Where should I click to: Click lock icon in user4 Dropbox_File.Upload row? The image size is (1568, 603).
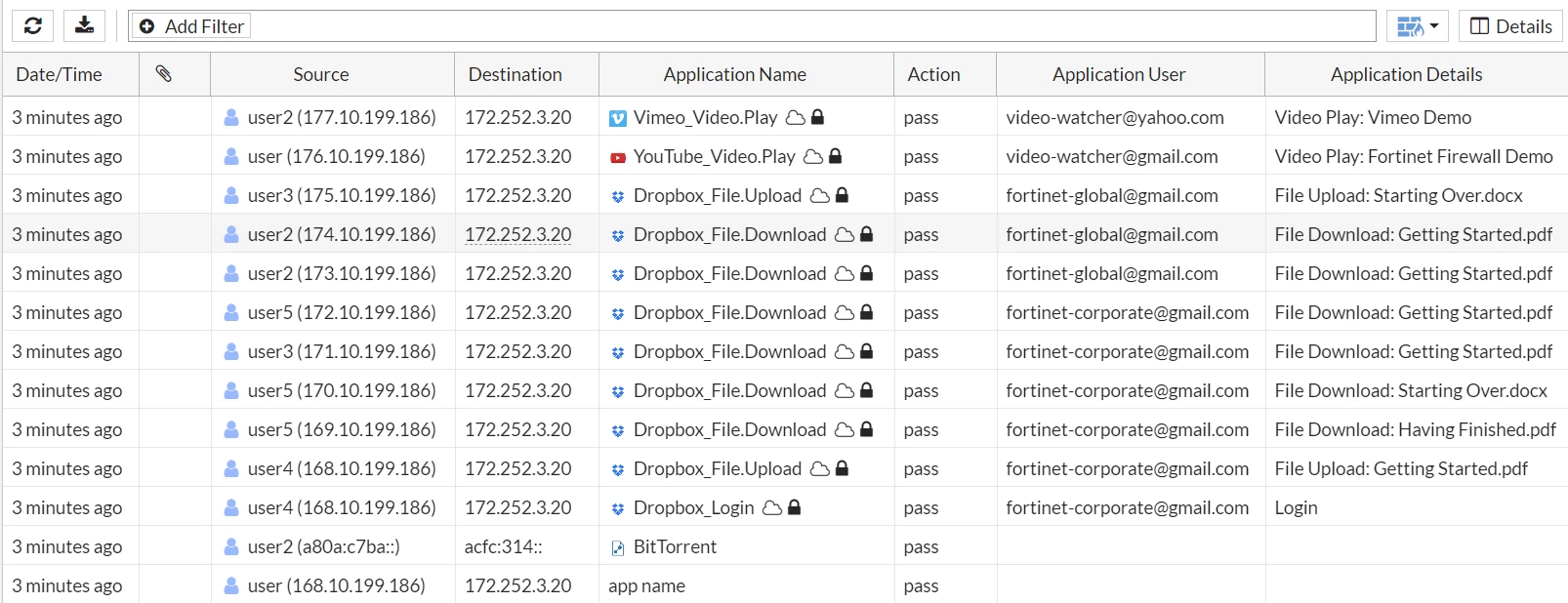[843, 468]
